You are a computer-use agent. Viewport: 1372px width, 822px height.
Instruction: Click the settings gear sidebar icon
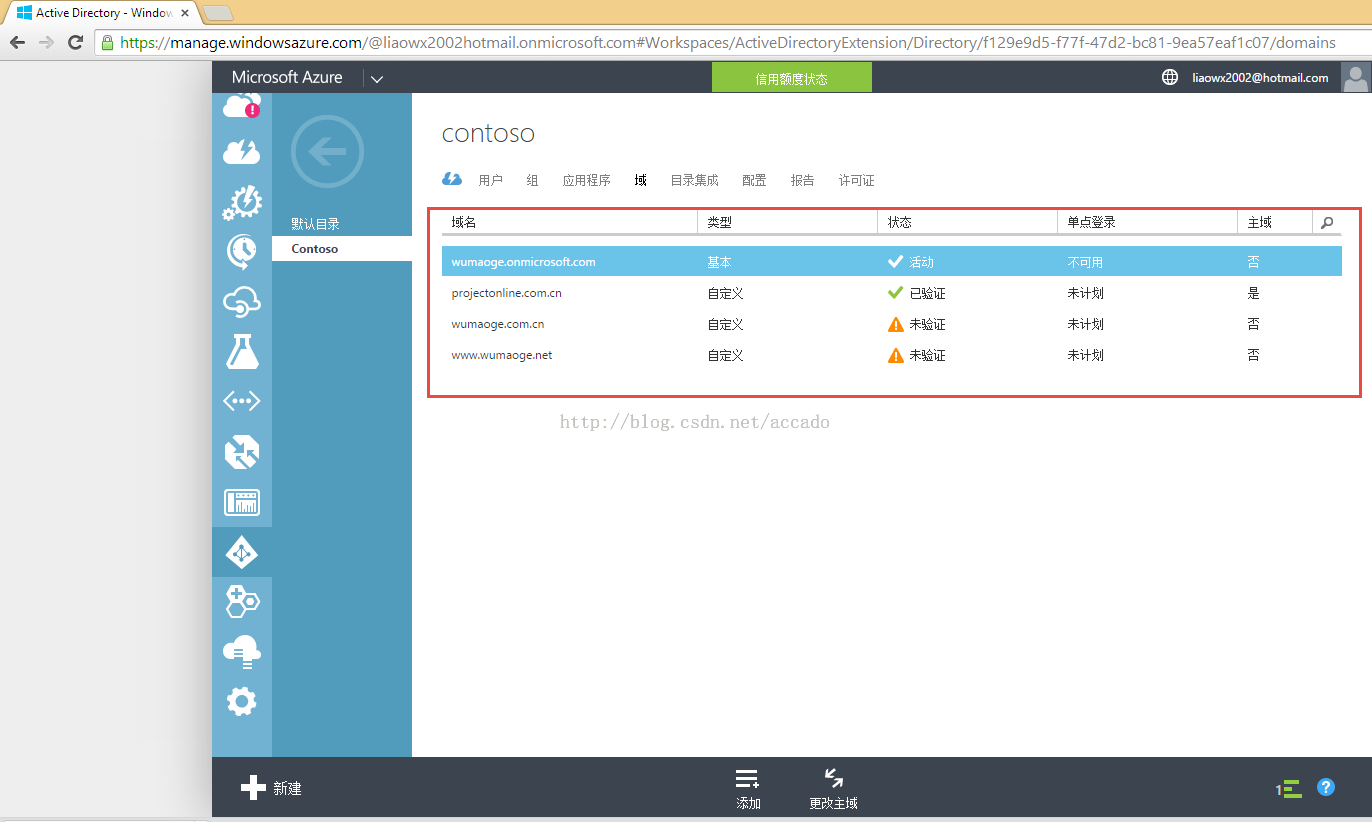click(x=241, y=701)
